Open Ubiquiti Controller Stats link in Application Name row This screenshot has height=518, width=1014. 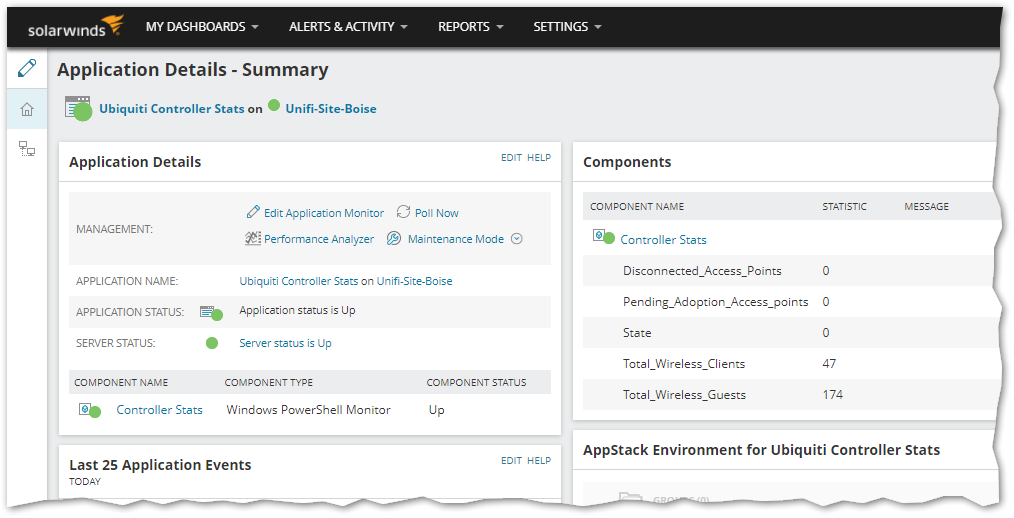[299, 281]
